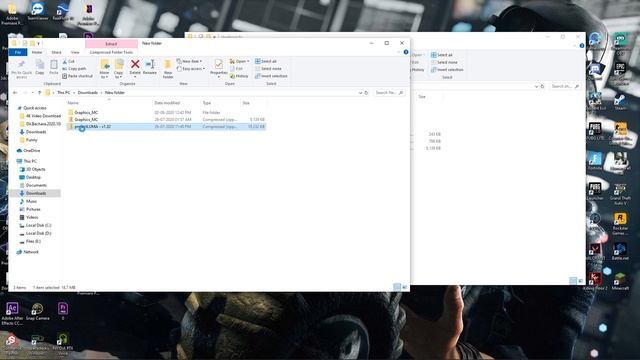Image resolution: width=640 pixels, height=360 pixels.
Task: Open the Compressed Folder Tools tab
Action: [x=111, y=52]
